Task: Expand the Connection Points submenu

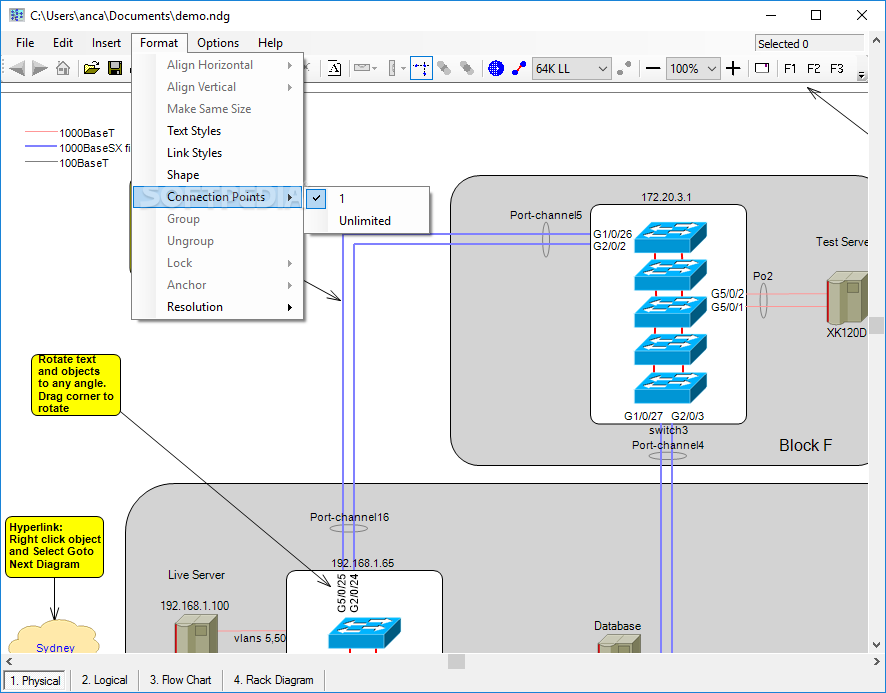Action: pos(218,197)
